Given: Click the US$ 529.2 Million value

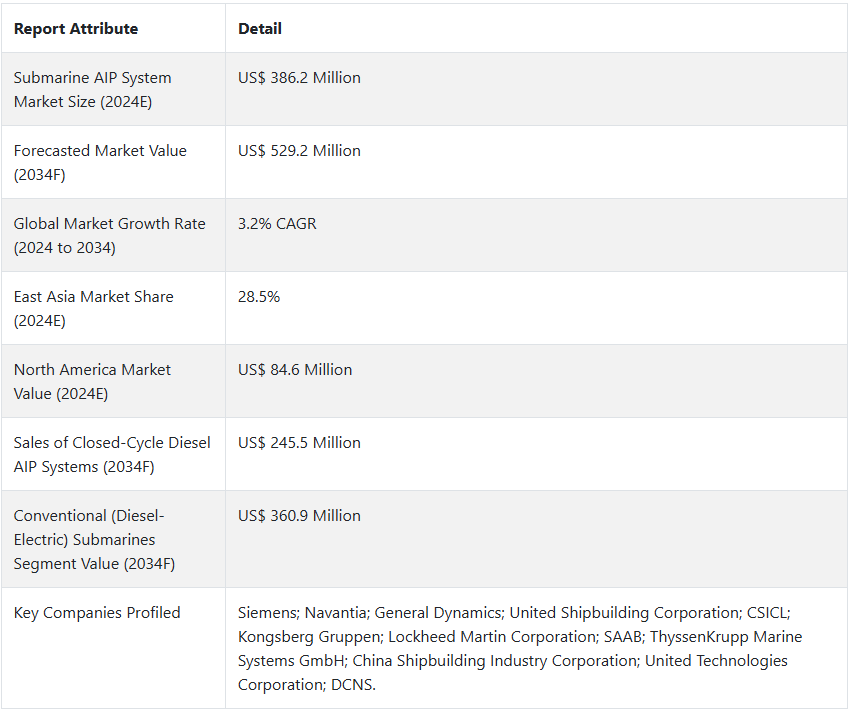Looking at the screenshot, I should click(x=299, y=150).
